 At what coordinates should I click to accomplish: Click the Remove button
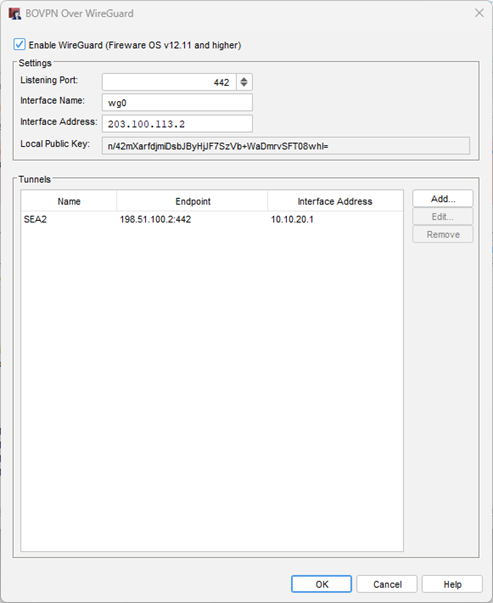click(443, 234)
